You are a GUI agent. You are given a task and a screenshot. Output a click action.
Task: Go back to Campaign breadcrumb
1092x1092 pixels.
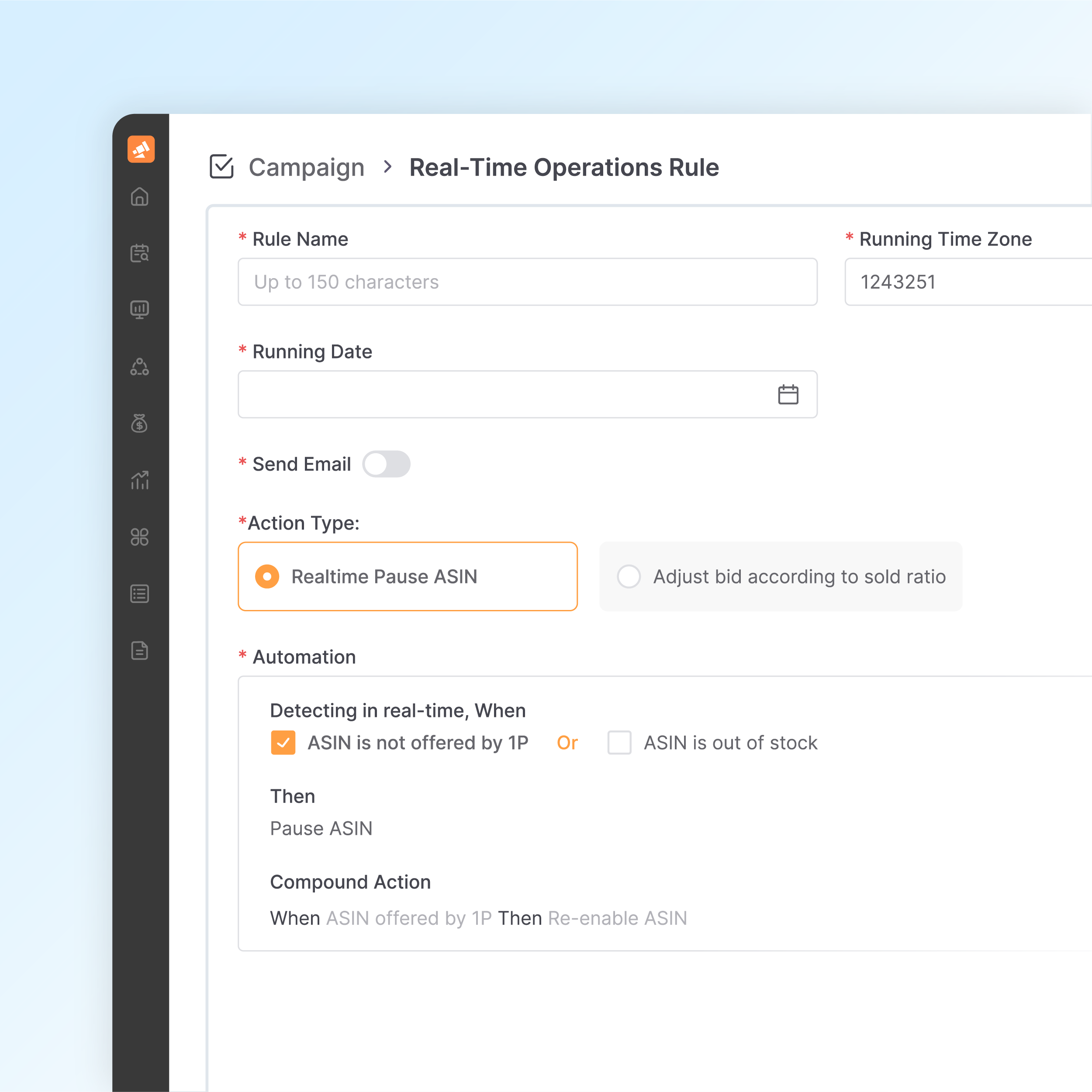coord(307,167)
